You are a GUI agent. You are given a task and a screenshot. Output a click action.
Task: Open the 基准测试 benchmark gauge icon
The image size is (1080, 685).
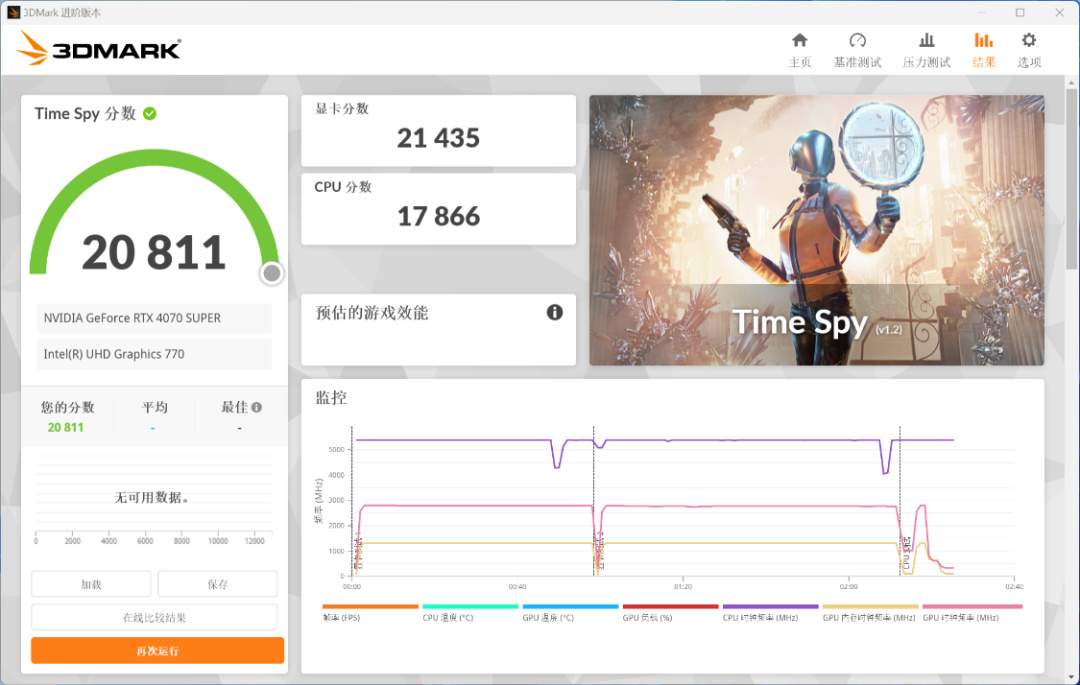pos(857,40)
